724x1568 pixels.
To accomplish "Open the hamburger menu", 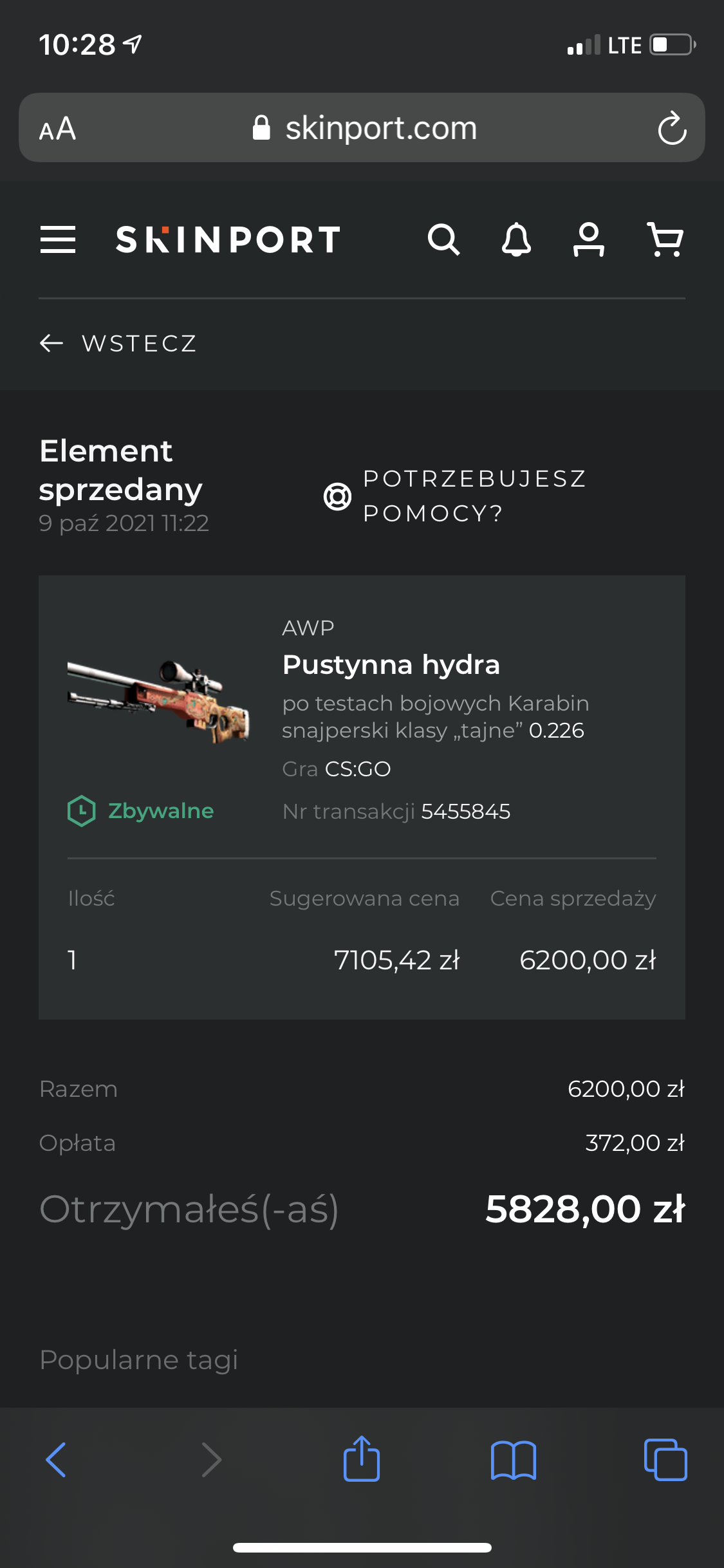I will (x=58, y=239).
